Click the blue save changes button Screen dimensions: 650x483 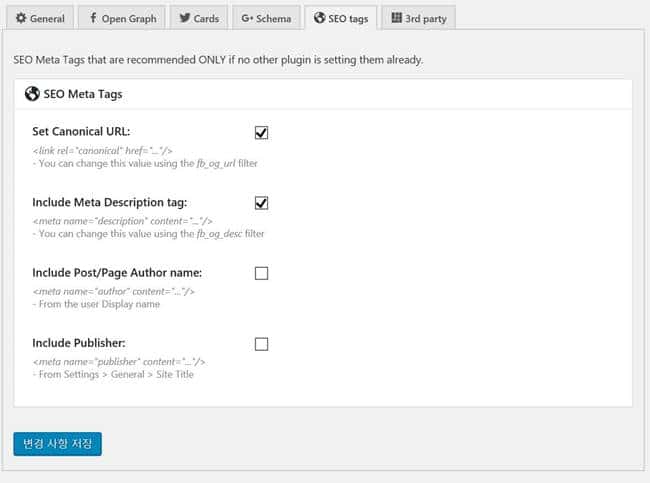click(x=57, y=444)
